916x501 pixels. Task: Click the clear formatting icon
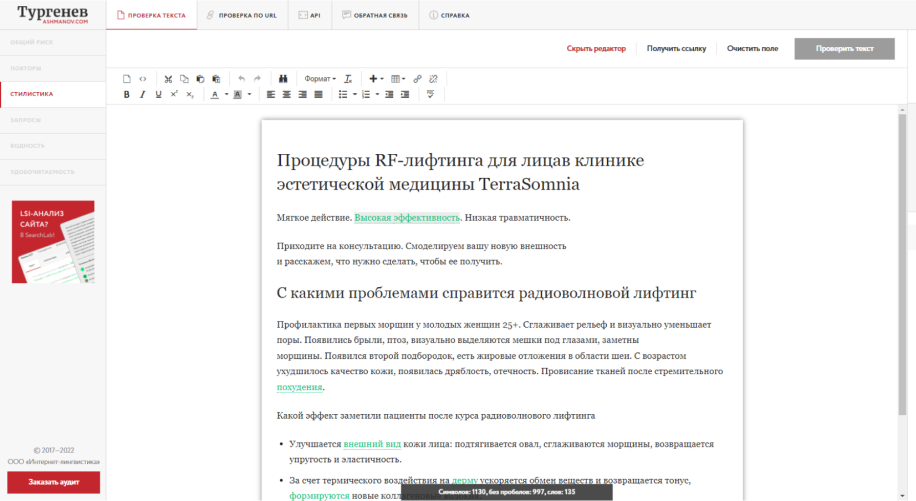coord(348,79)
